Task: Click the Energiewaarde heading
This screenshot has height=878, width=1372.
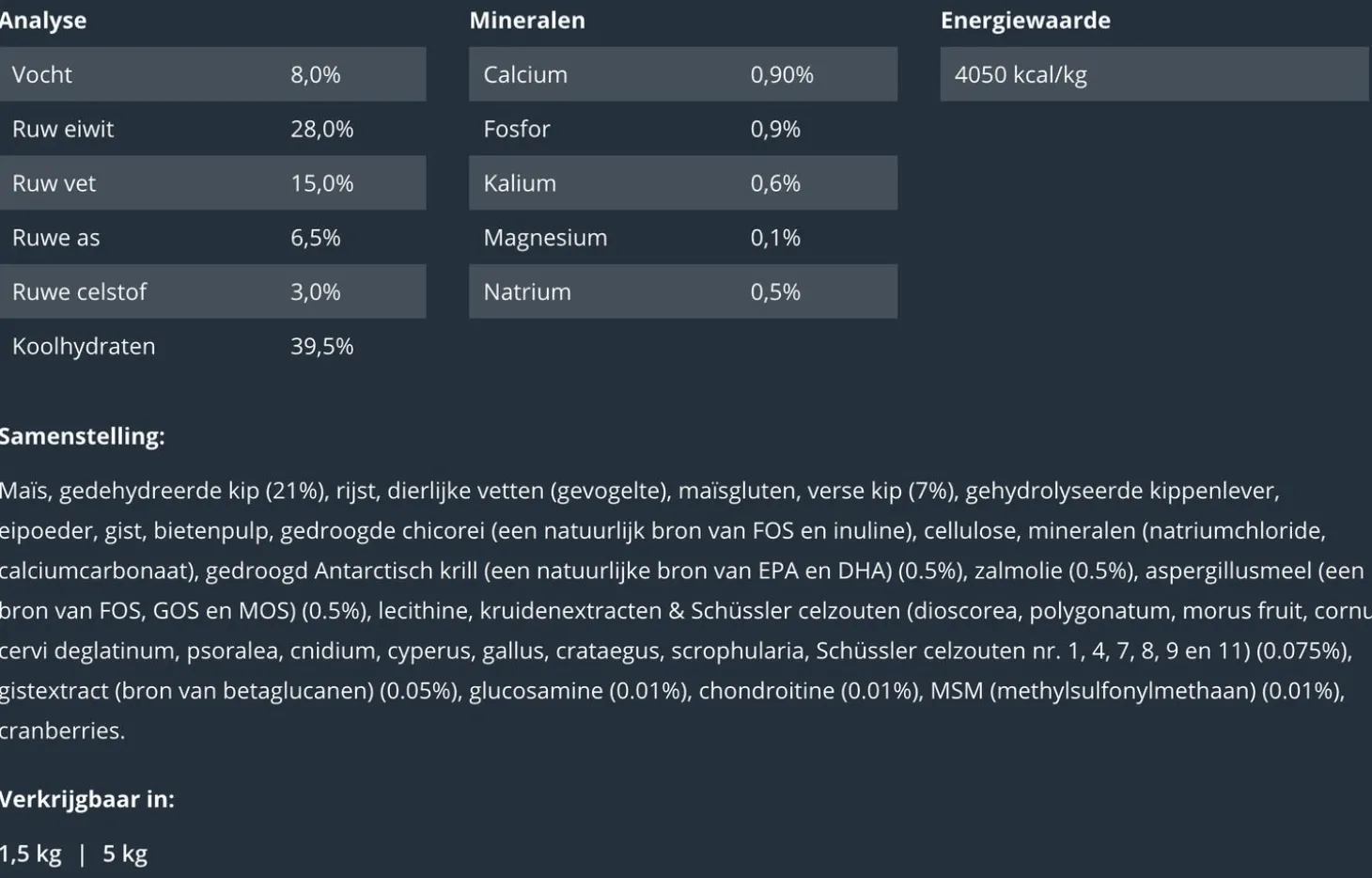Action: pyautogui.click(x=1025, y=21)
